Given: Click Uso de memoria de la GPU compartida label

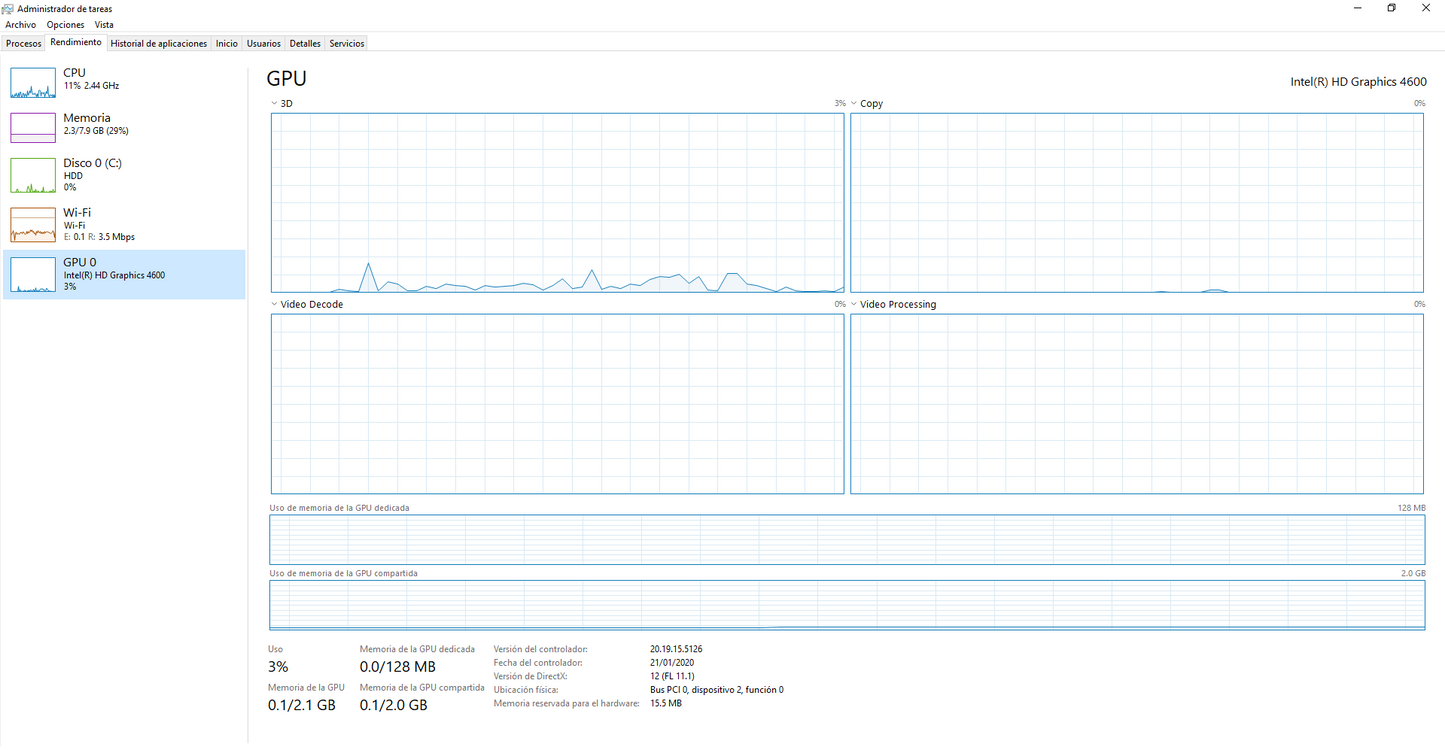Looking at the screenshot, I should (x=343, y=574).
